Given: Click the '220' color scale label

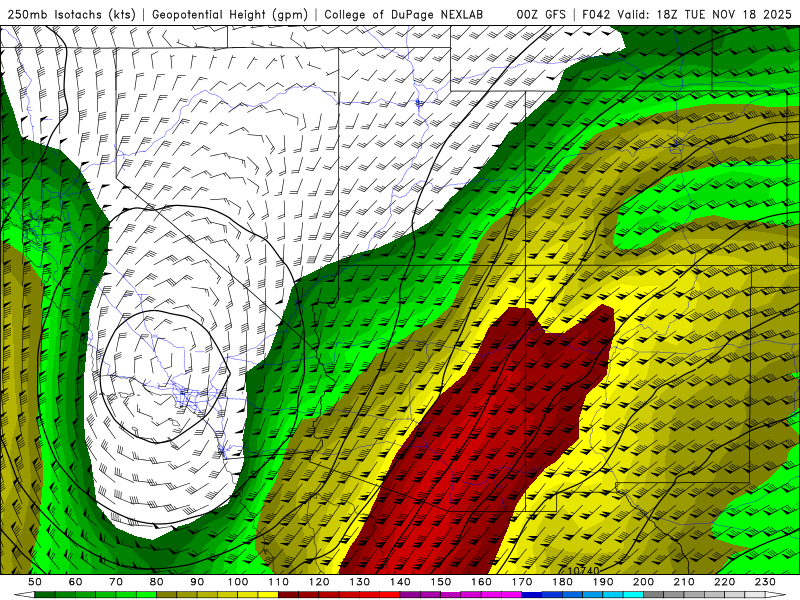Looking at the screenshot, I should pos(724,582).
